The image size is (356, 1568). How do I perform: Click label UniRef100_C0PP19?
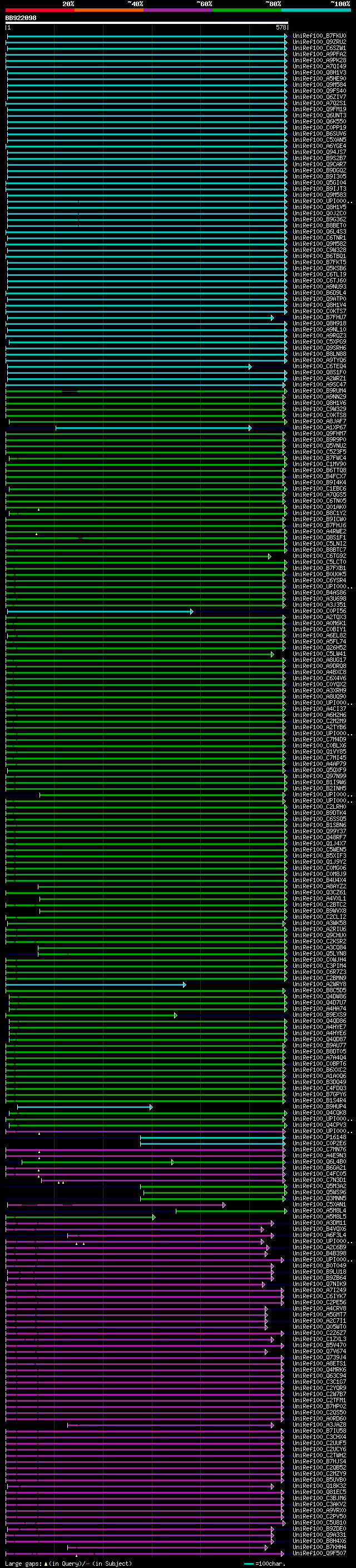(319, 128)
